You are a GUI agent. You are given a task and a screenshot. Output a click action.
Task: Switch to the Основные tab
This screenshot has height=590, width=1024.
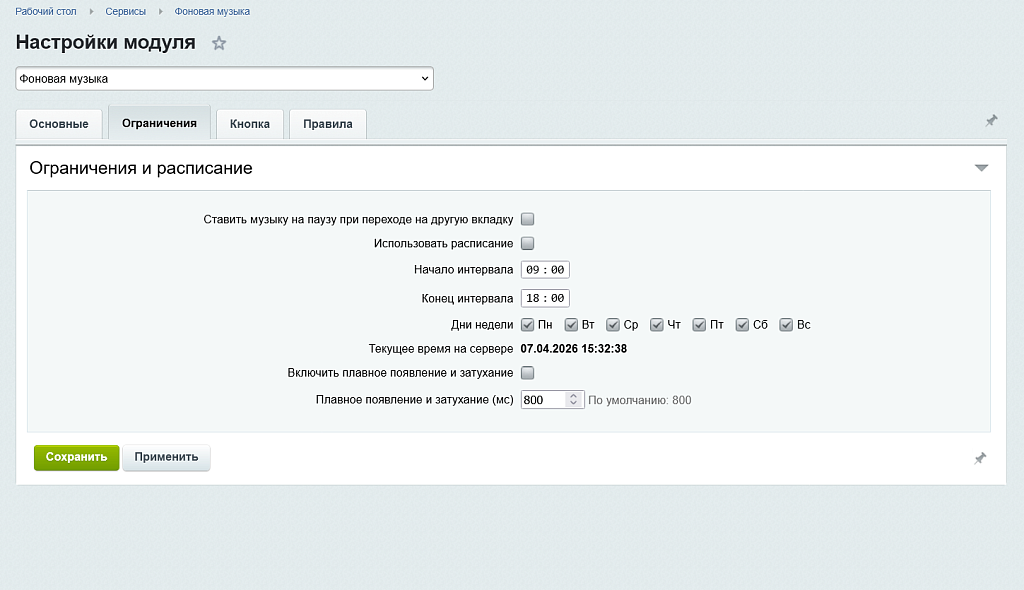tap(59, 124)
